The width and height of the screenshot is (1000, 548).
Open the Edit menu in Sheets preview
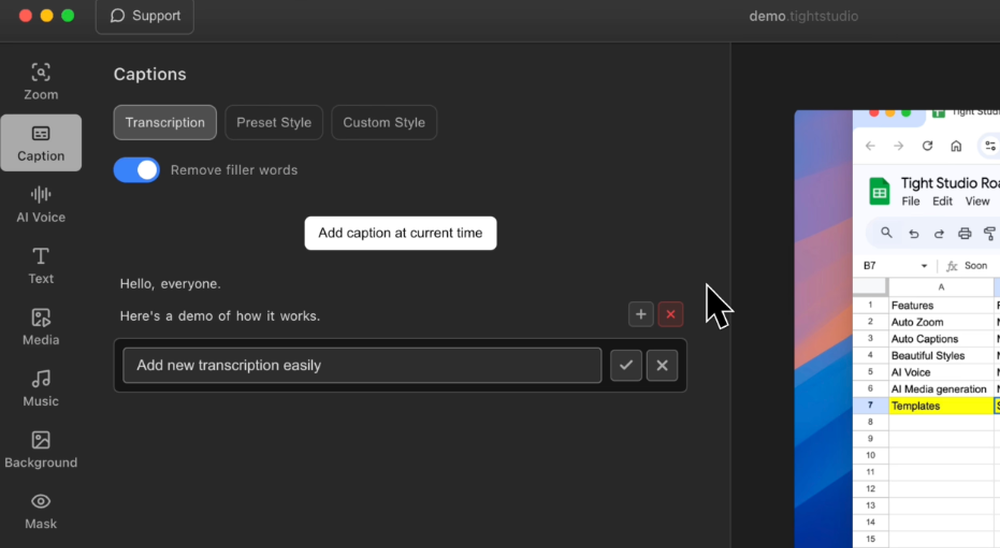tap(942, 202)
